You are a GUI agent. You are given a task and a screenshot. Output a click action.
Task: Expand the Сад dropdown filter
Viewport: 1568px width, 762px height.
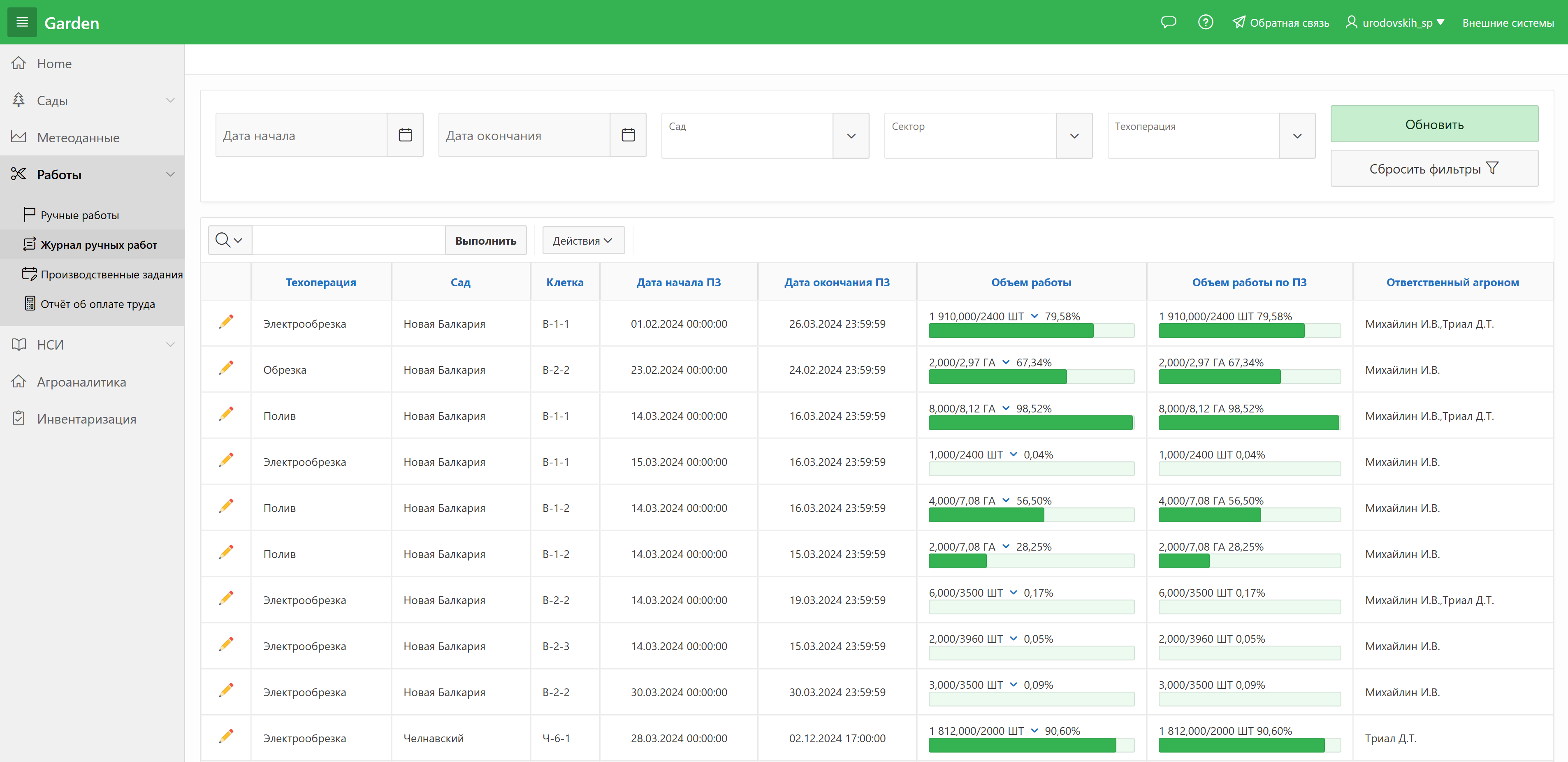(x=851, y=136)
